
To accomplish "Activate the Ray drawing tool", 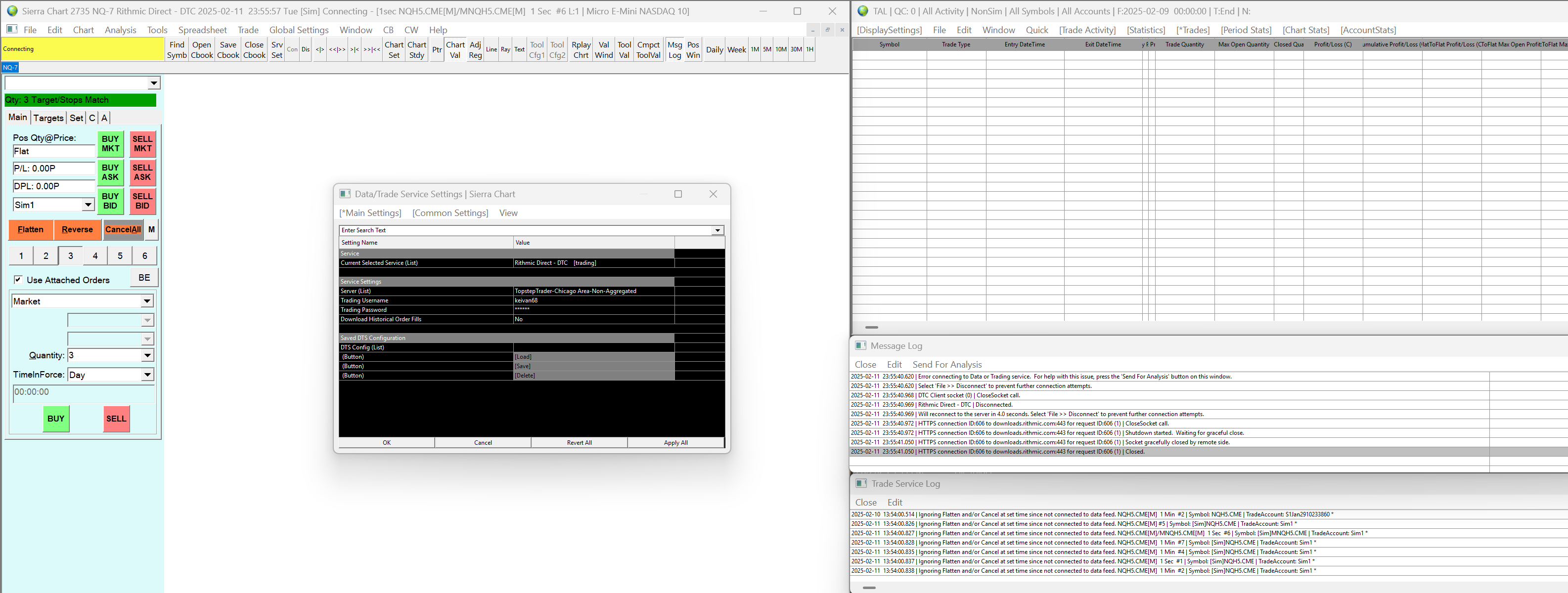I will (x=505, y=50).
